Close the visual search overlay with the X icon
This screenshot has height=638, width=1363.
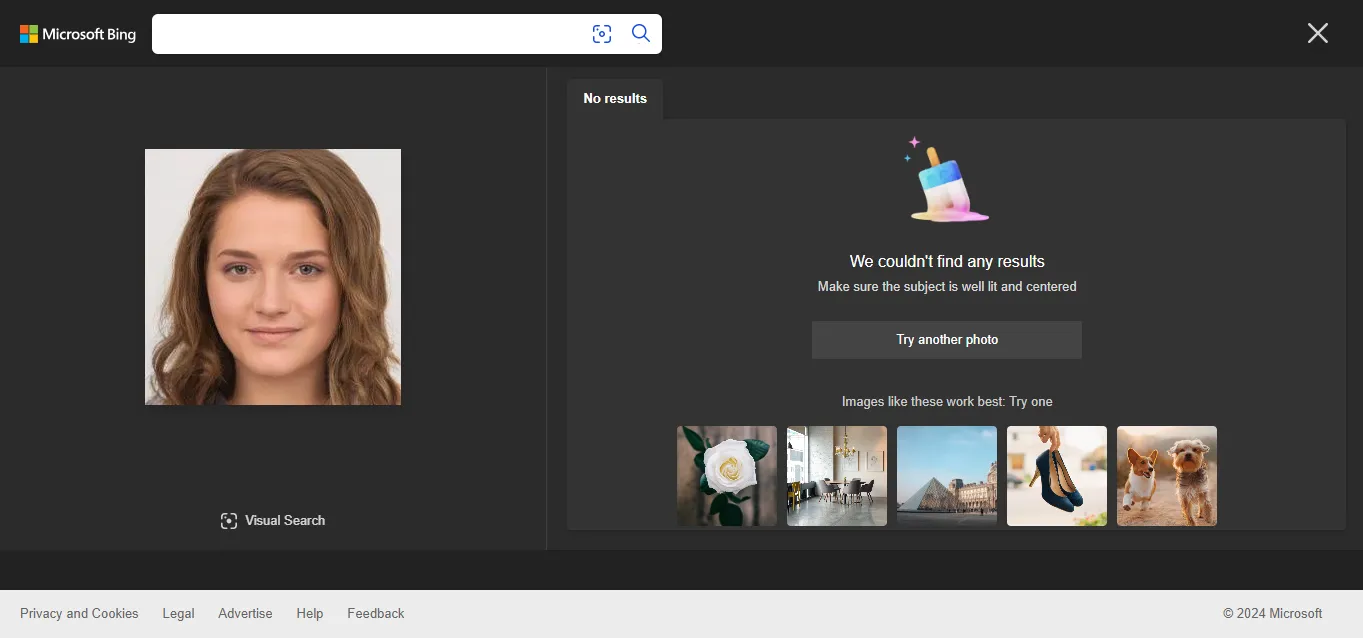(x=1317, y=33)
